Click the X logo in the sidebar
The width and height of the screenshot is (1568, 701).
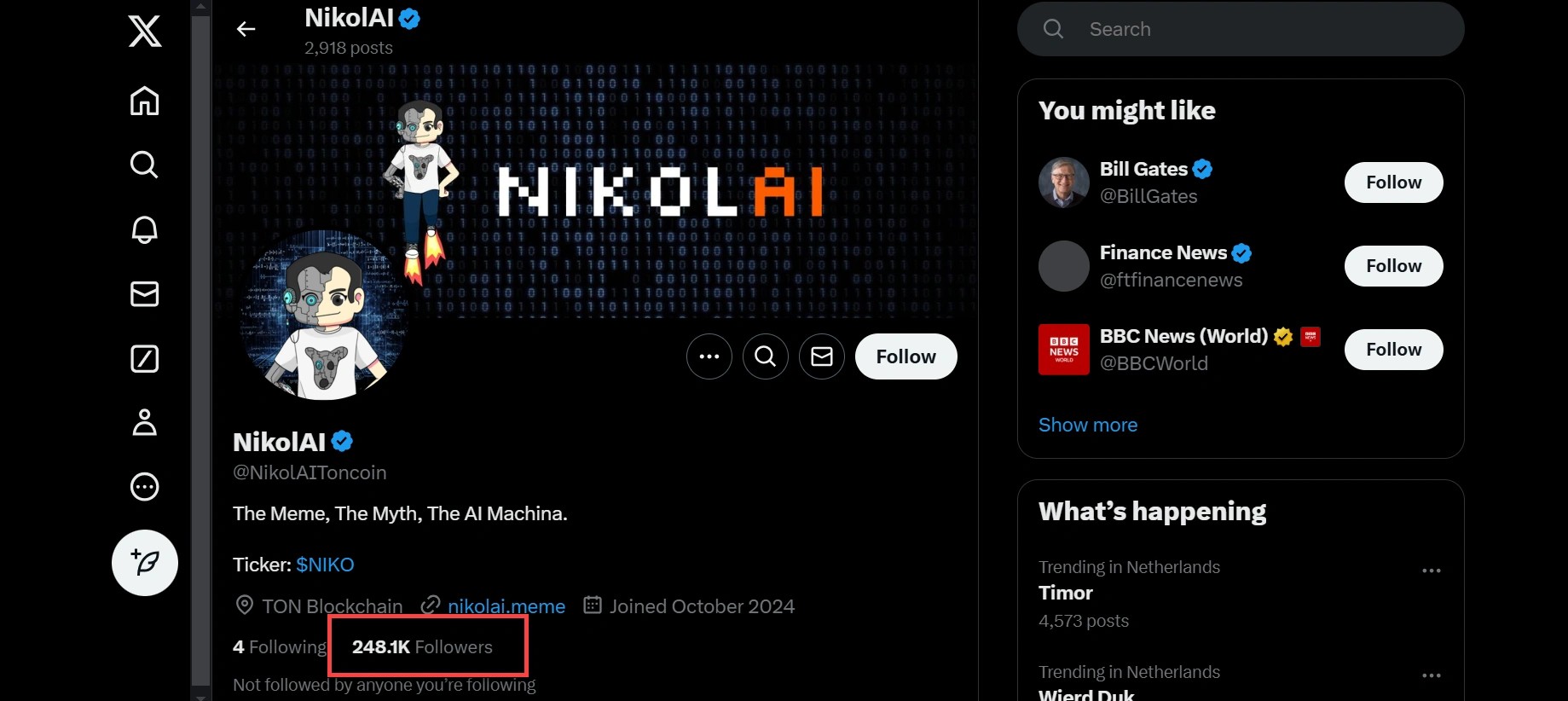click(x=145, y=32)
